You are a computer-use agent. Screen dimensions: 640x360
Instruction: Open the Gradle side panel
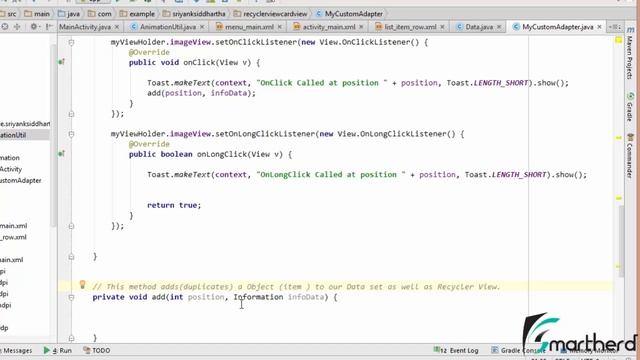coord(630,107)
